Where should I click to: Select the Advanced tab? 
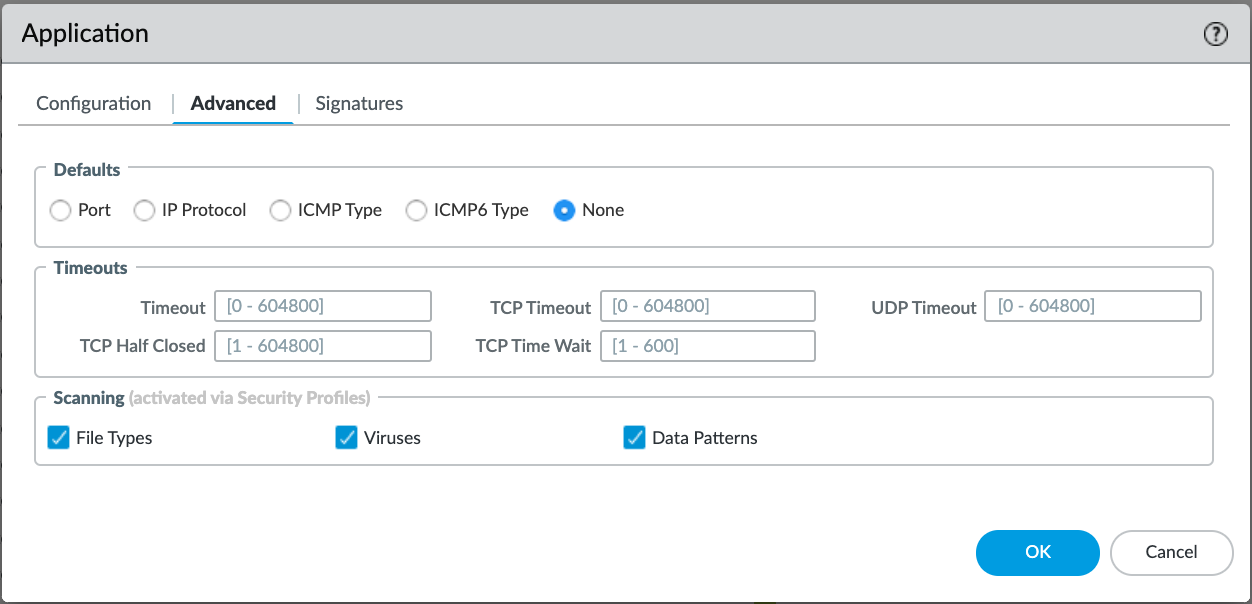[x=233, y=104]
